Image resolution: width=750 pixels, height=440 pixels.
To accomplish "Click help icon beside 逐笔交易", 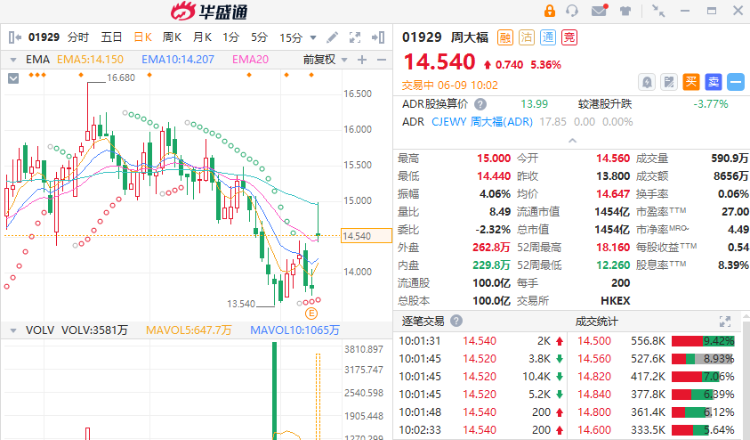I will coord(456,321).
